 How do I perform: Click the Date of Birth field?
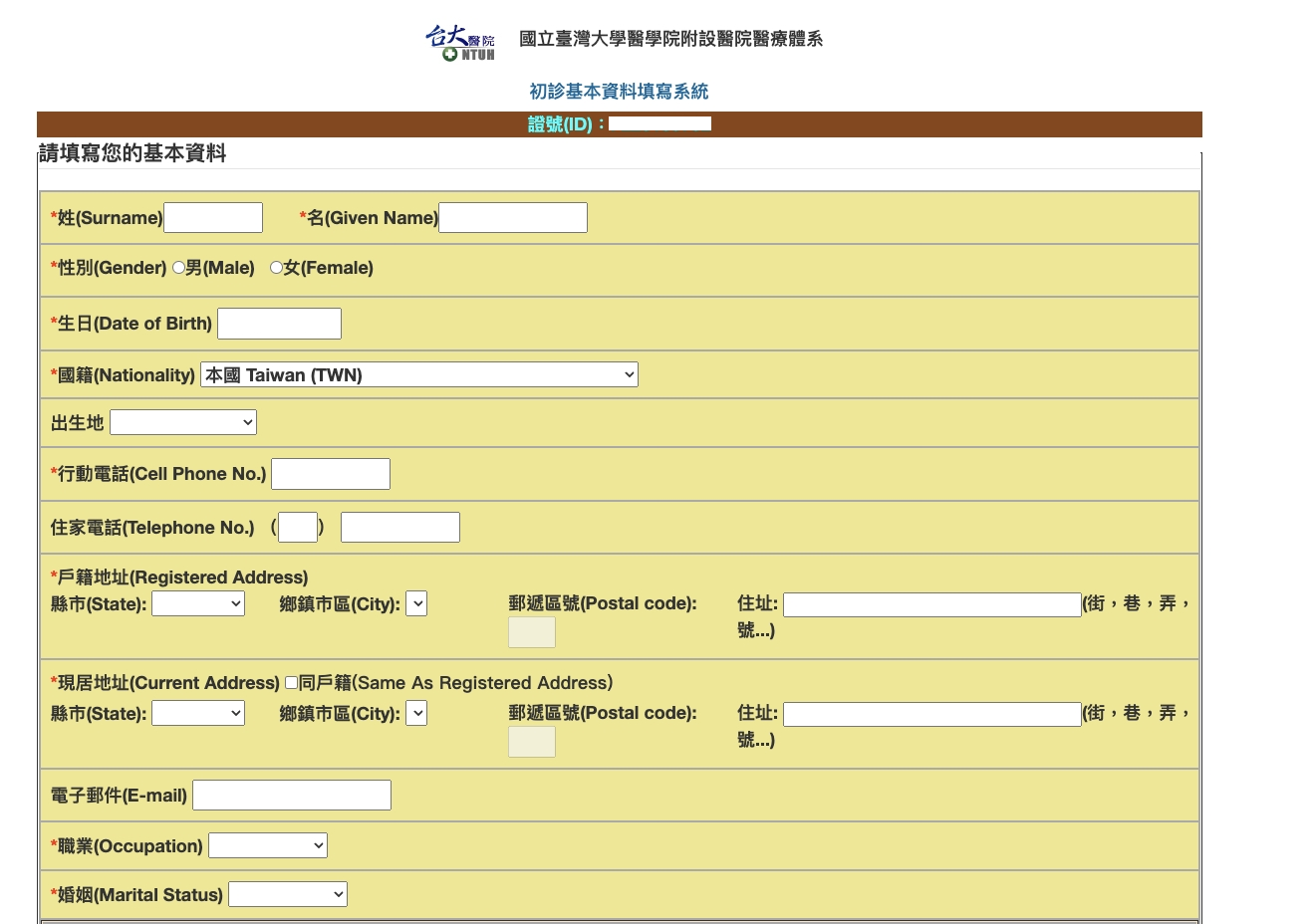pyautogui.click(x=279, y=324)
